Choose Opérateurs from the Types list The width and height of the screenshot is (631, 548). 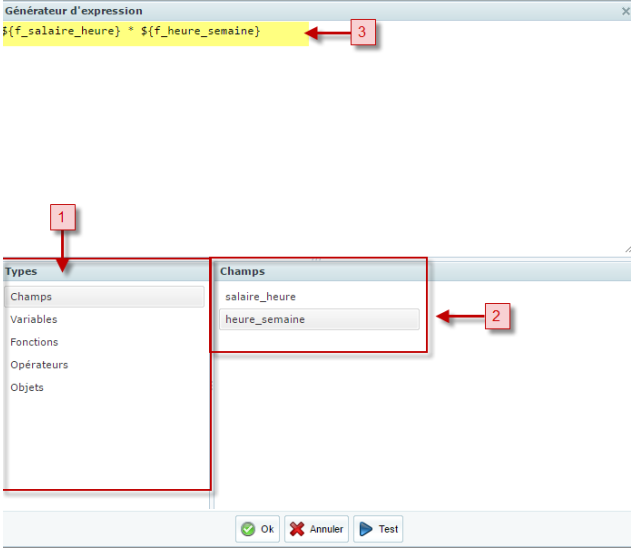point(39,365)
